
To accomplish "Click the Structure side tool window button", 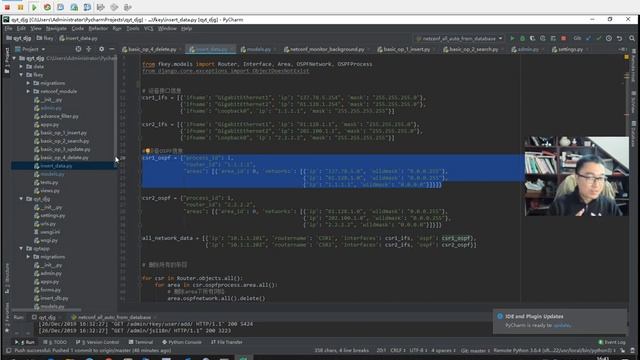I will click(x=7, y=278).
